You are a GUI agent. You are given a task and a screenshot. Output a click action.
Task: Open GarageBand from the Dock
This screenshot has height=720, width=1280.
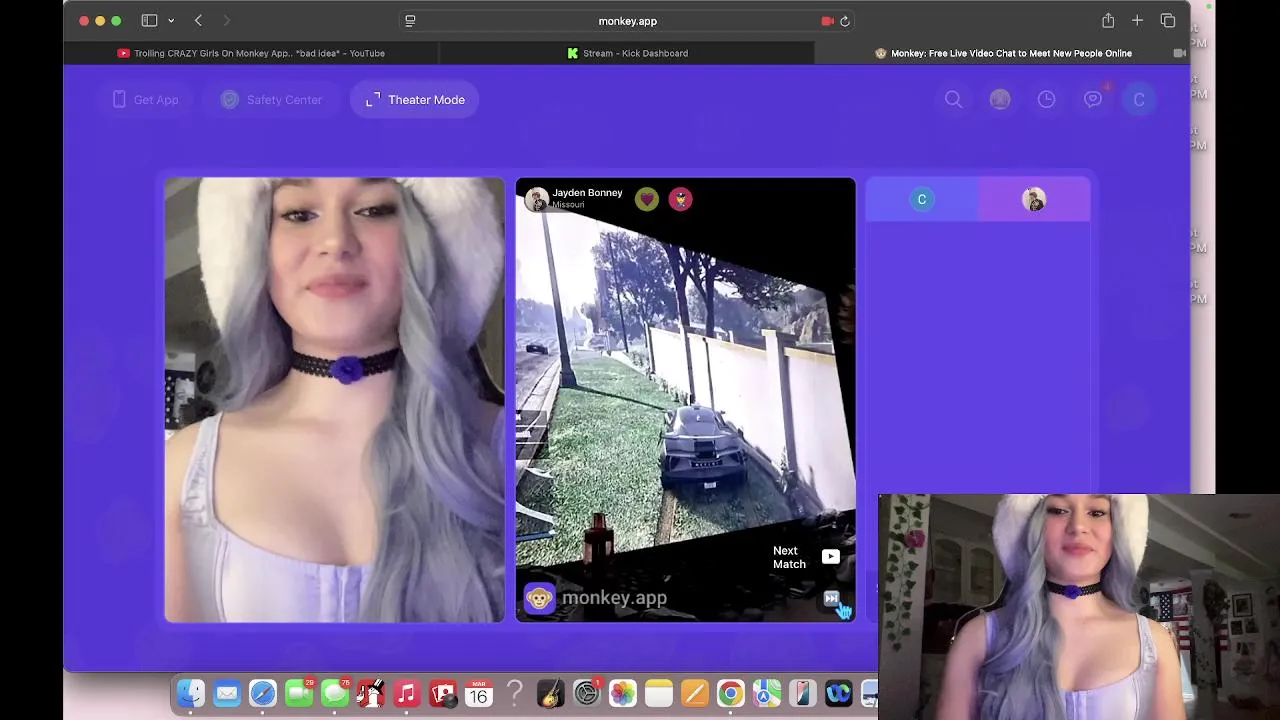[550, 693]
